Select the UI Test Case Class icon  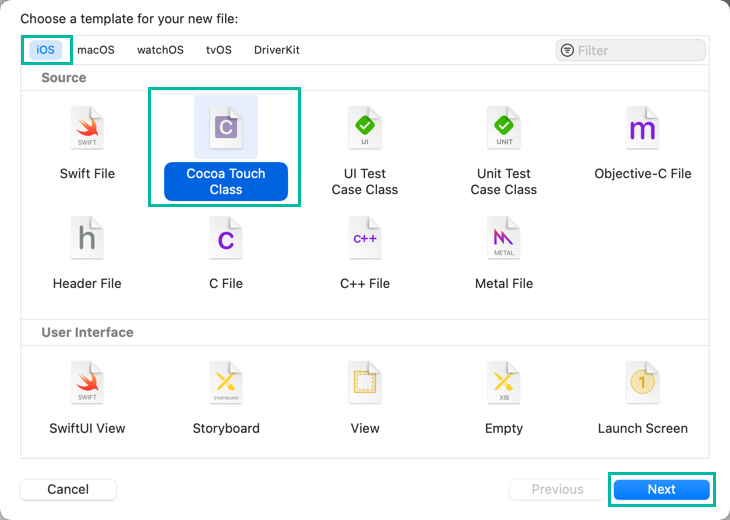pos(365,128)
